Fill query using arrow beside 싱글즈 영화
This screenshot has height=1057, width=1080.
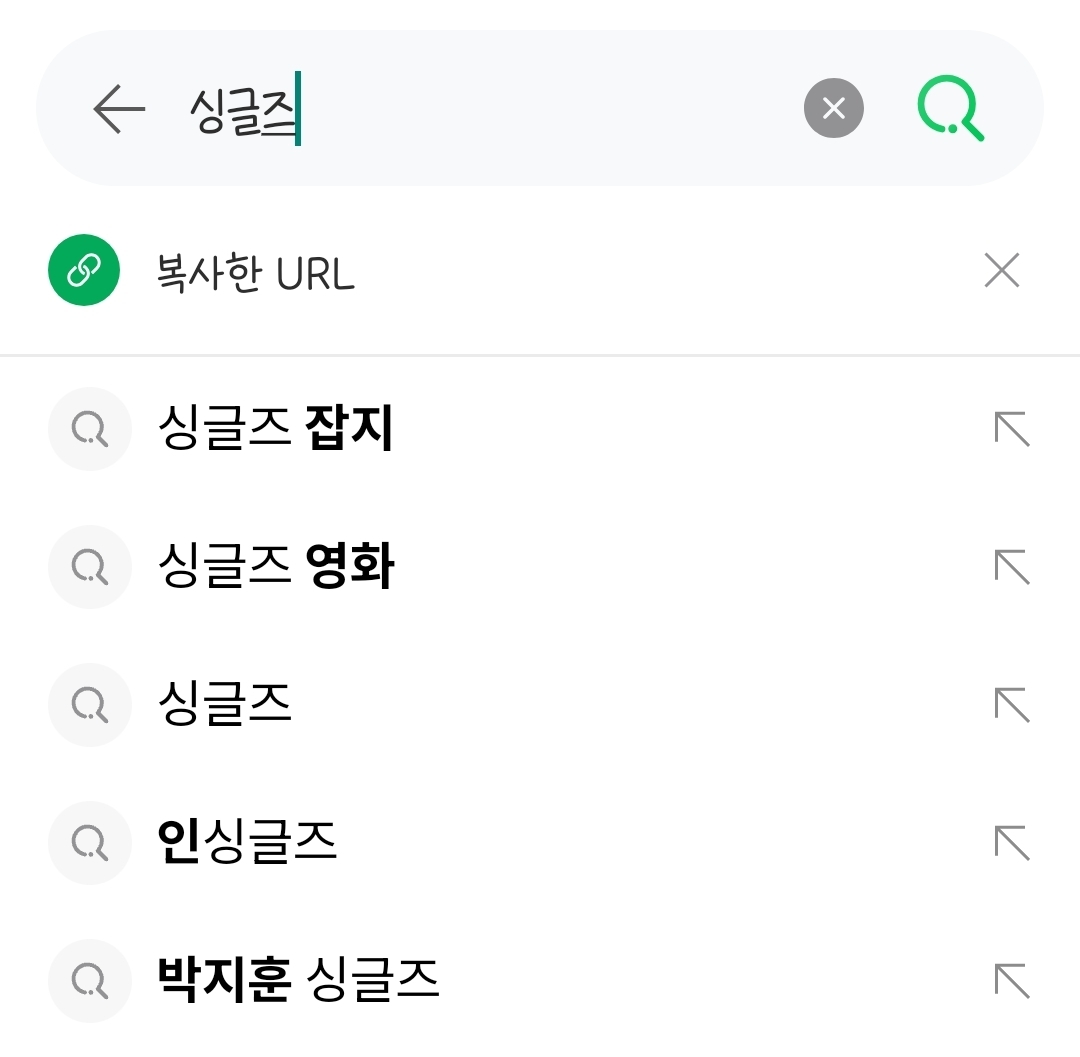[1011, 567]
